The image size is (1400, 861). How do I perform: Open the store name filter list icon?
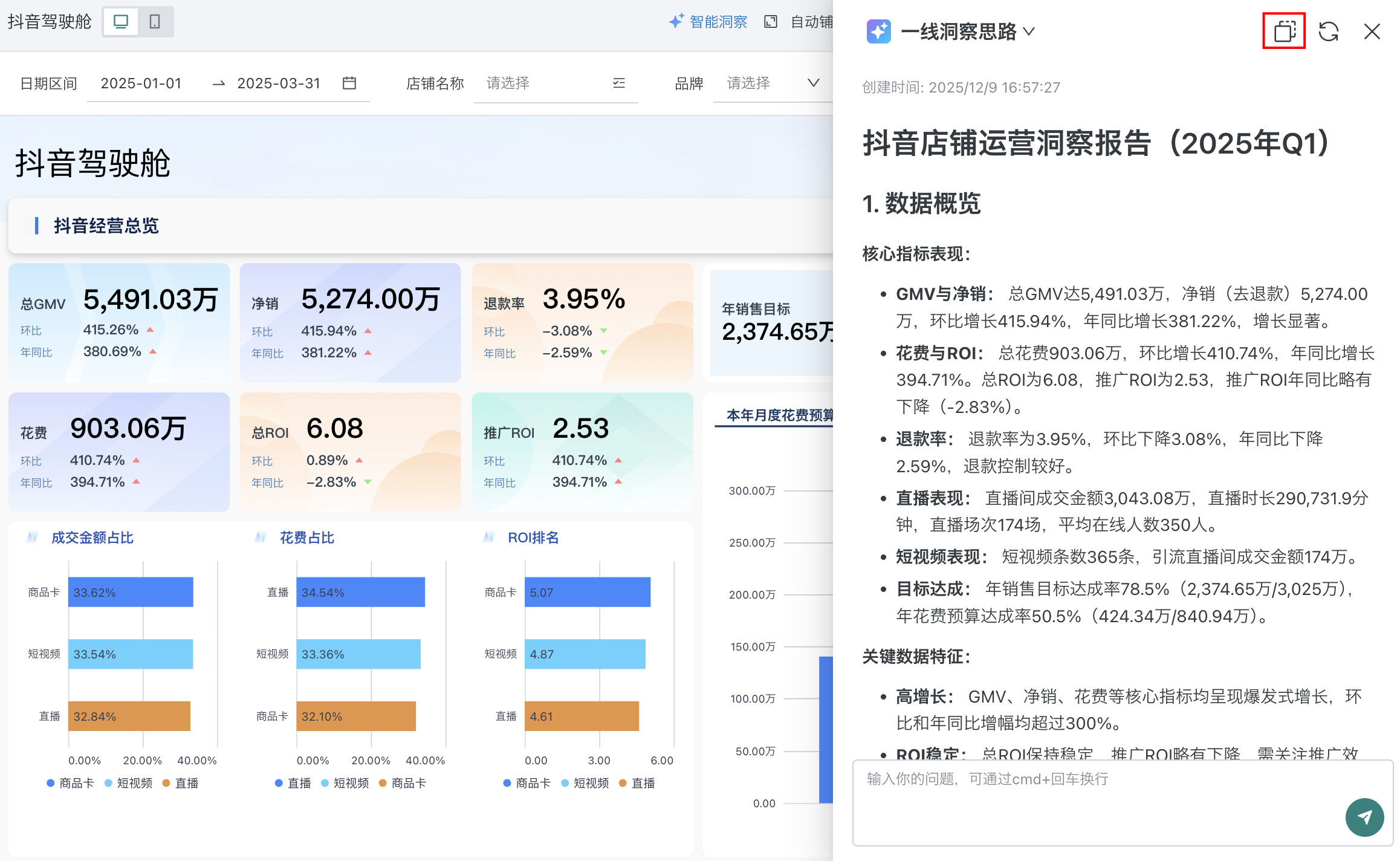[618, 83]
